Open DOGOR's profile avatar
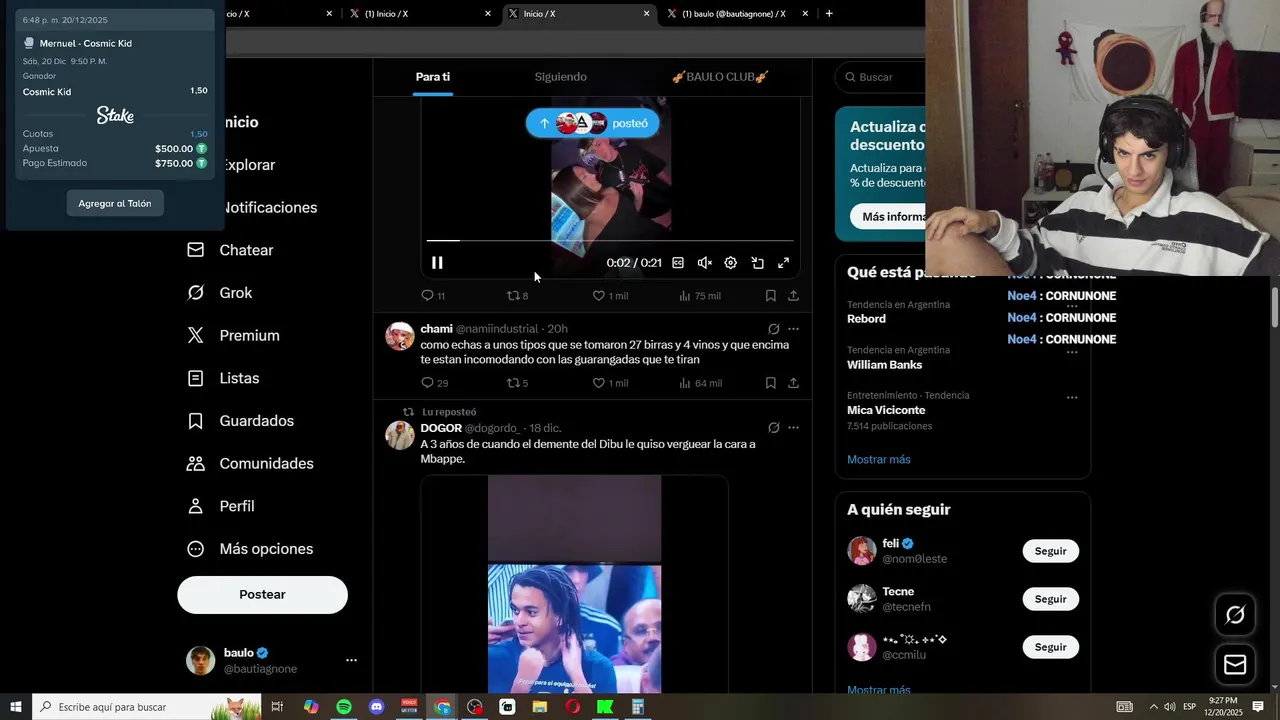The image size is (1280, 720). point(400,435)
